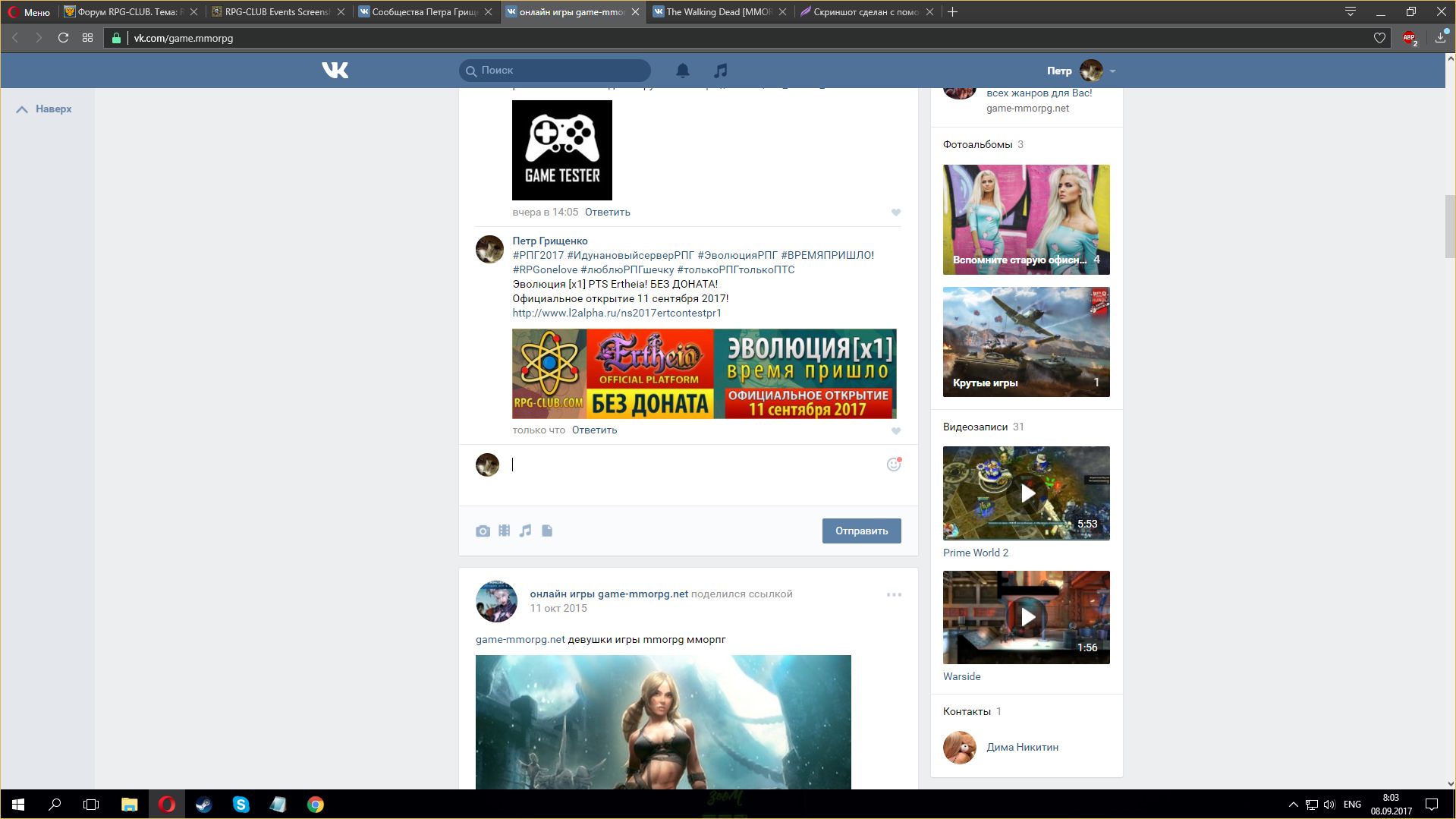Open album Вспомните старую офисн...
The width and height of the screenshot is (1456, 819).
1026,219
